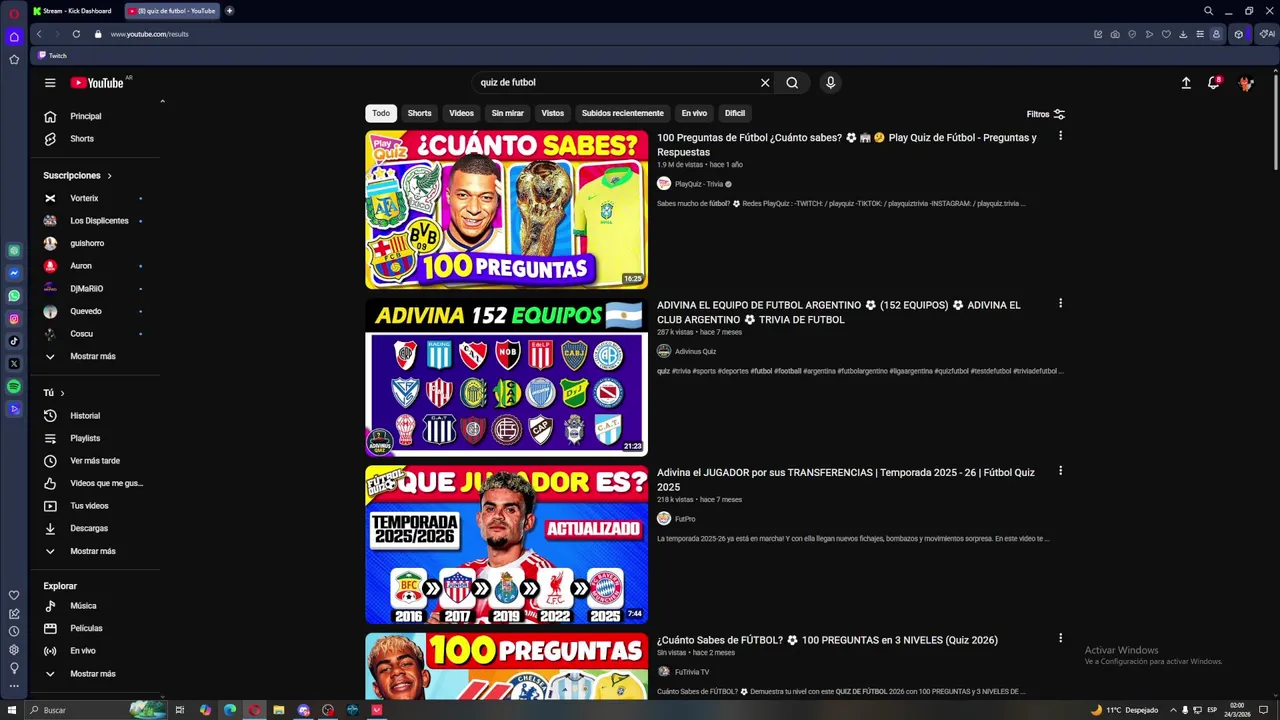The height and width of the screenshot is (720, 1280).
Task: Select the Sin mirar filter chip
Action: coord(508,113)
